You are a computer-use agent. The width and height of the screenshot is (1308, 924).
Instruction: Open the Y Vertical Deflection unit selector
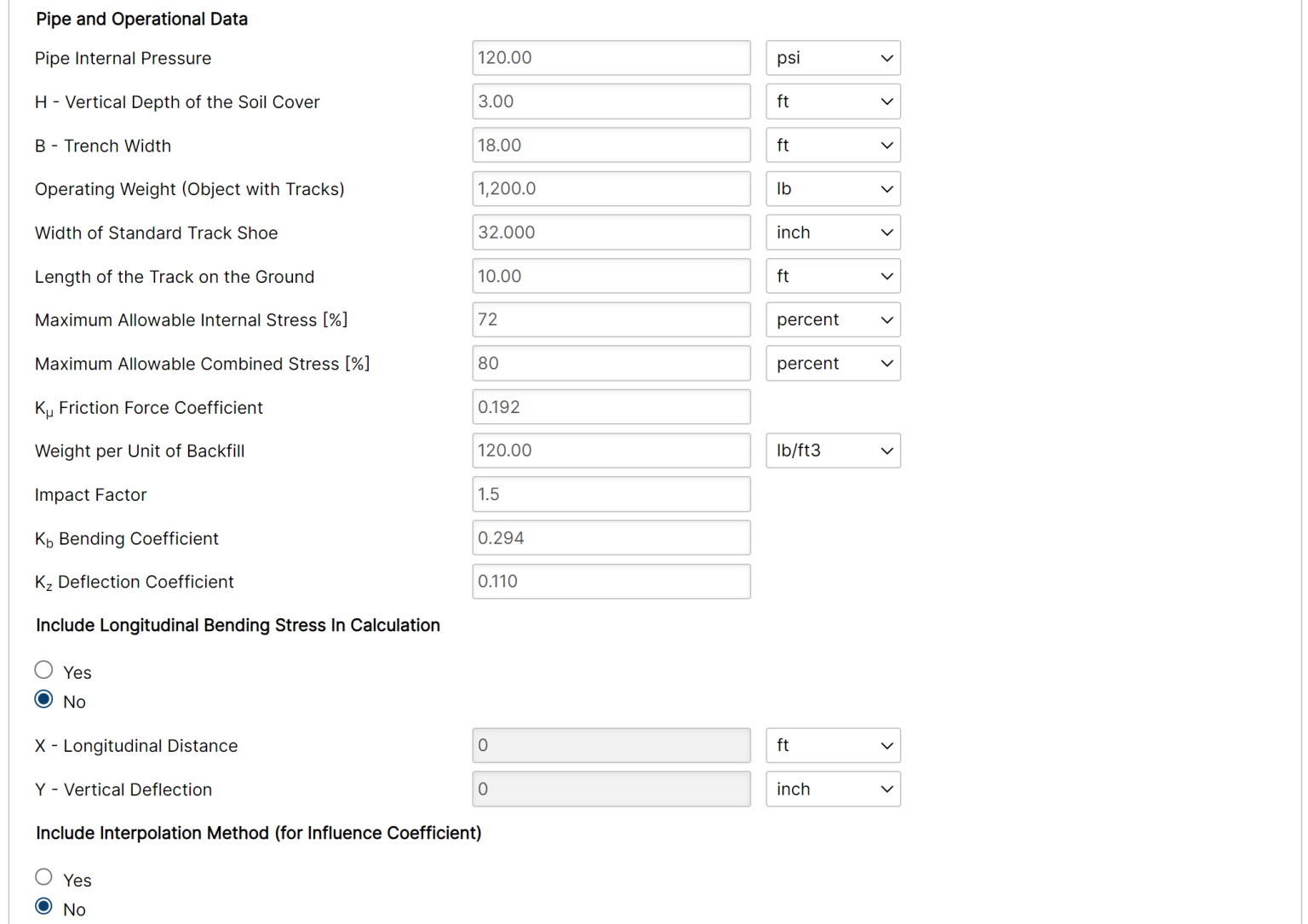pyautogui.click(x=832, y=789)
